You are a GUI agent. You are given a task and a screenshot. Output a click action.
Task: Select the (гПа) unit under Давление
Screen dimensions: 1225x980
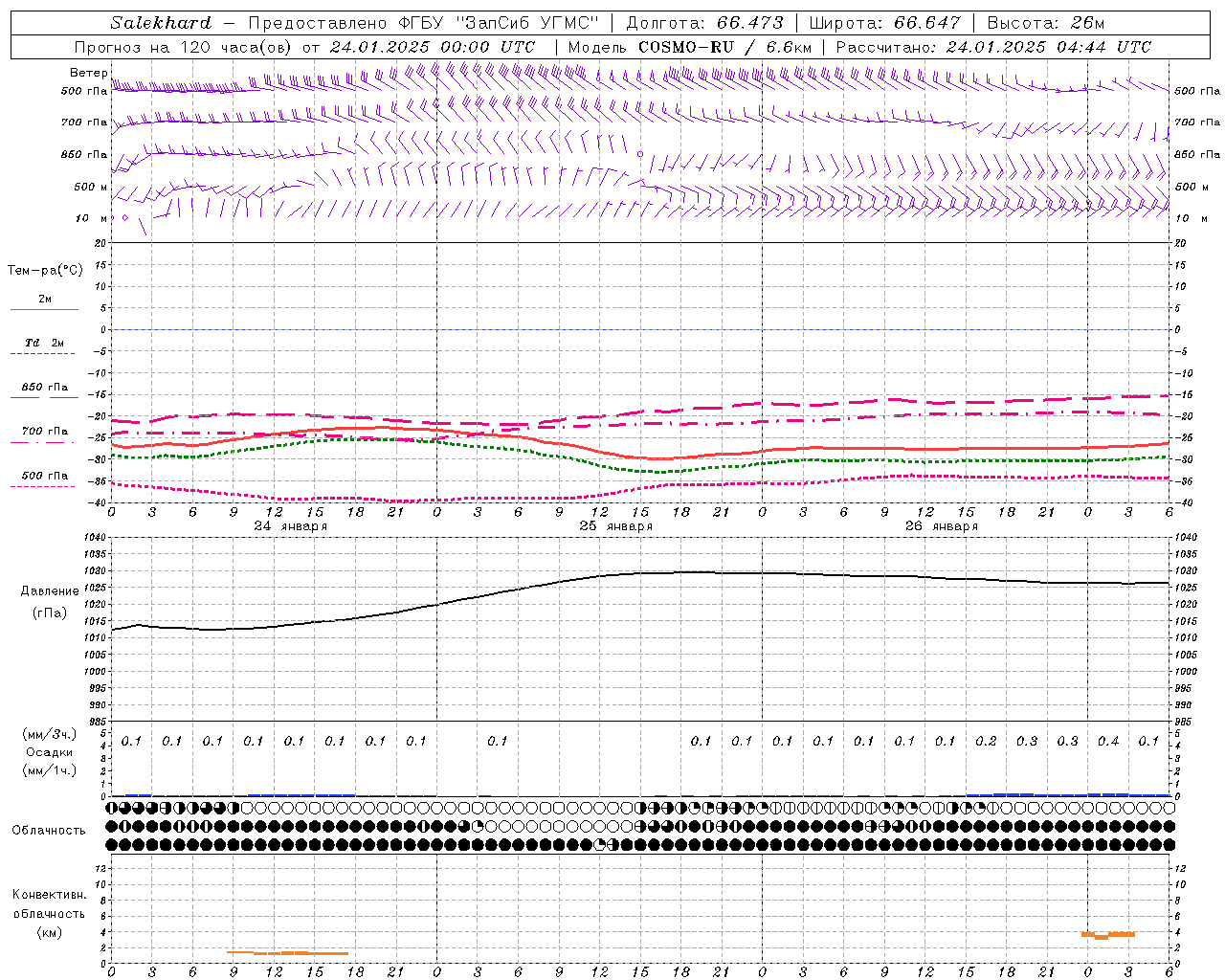click(50, 613)
